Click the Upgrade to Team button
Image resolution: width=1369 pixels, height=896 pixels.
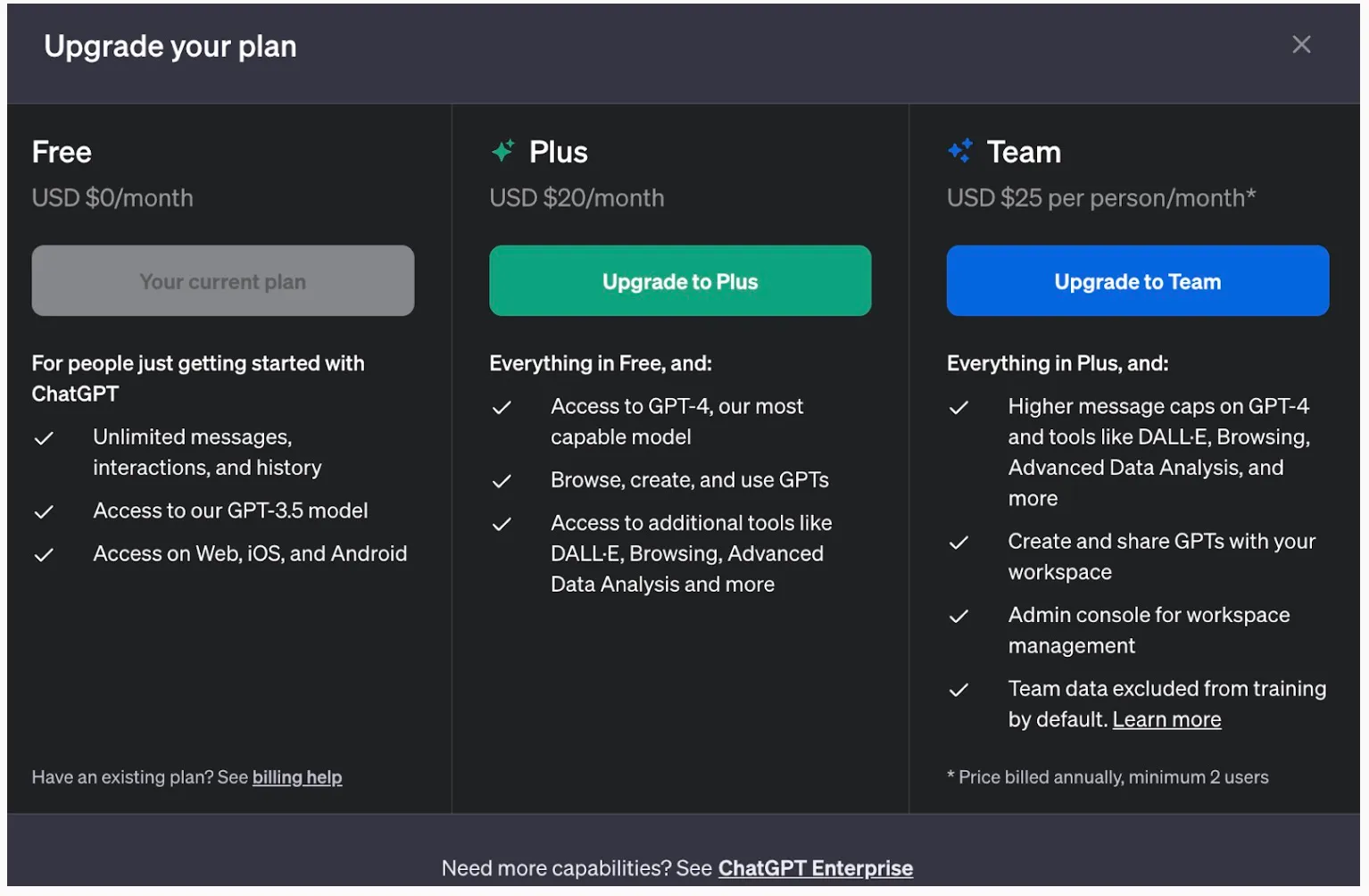tap(1138, 281)
